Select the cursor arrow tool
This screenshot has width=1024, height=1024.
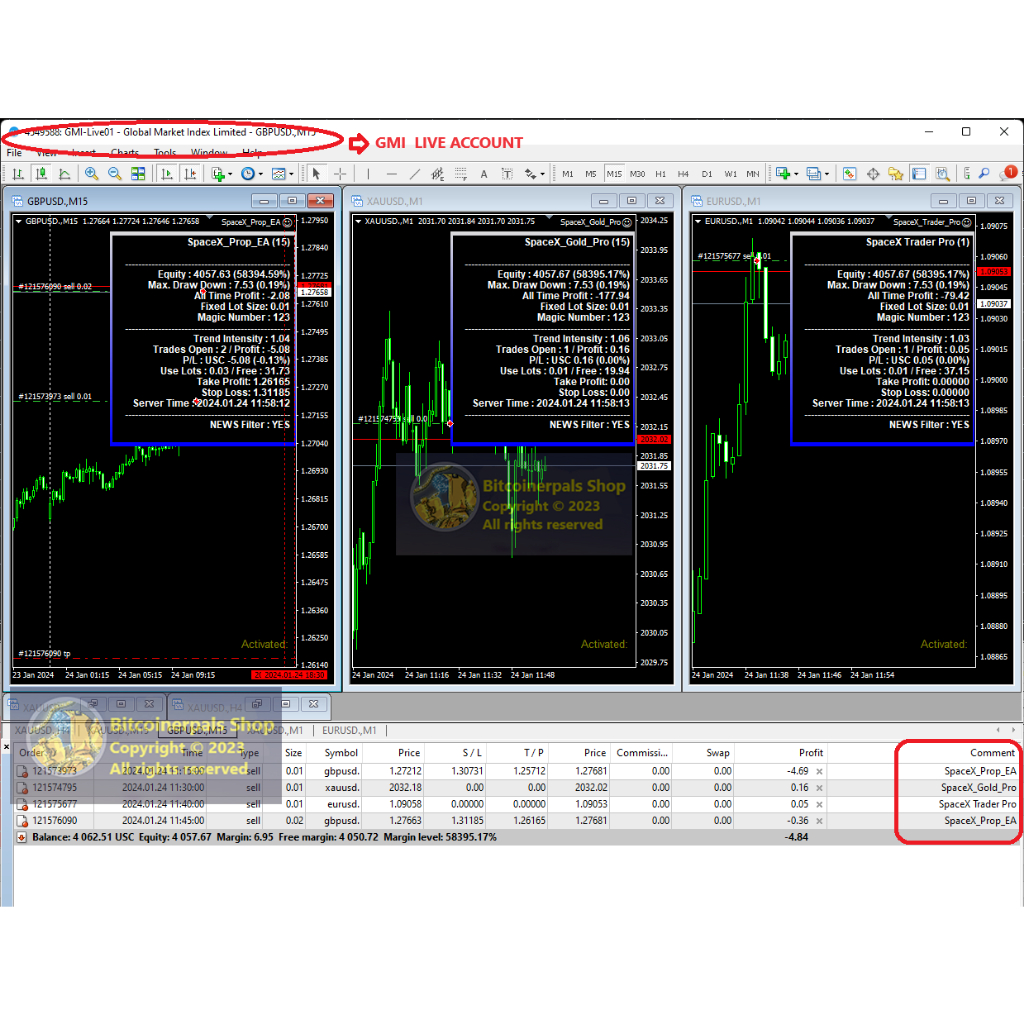pyautogui.click(x=317, y=174)
